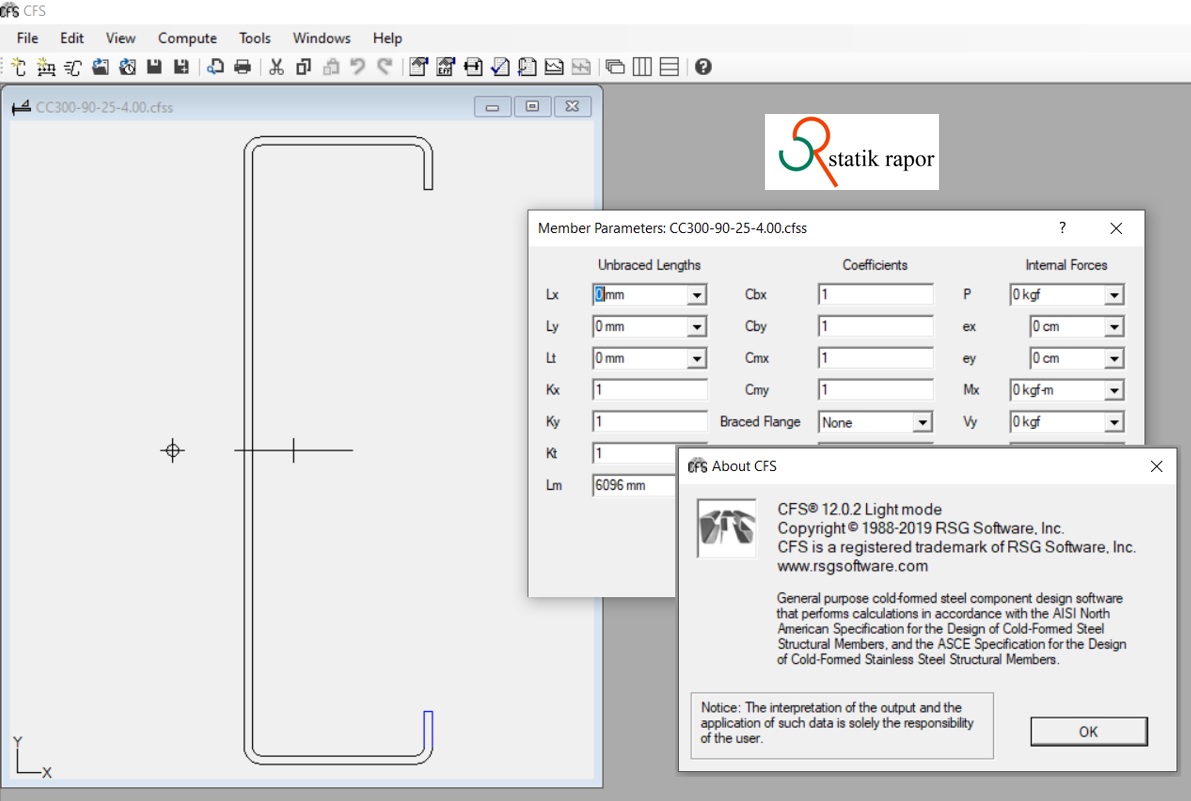Show the interaction diagram chart icon

(554, 67)
